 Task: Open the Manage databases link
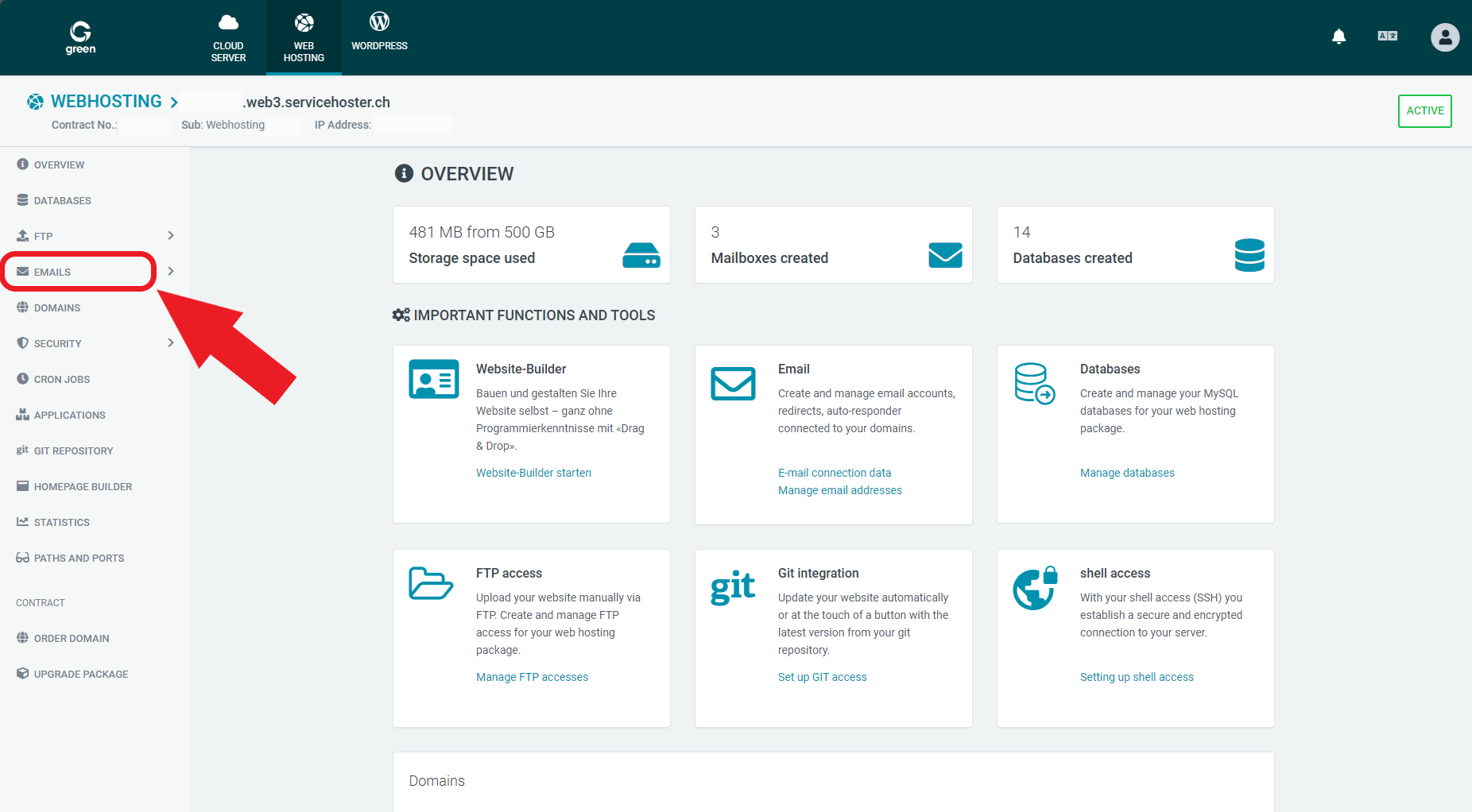[x=1127, y=473]
